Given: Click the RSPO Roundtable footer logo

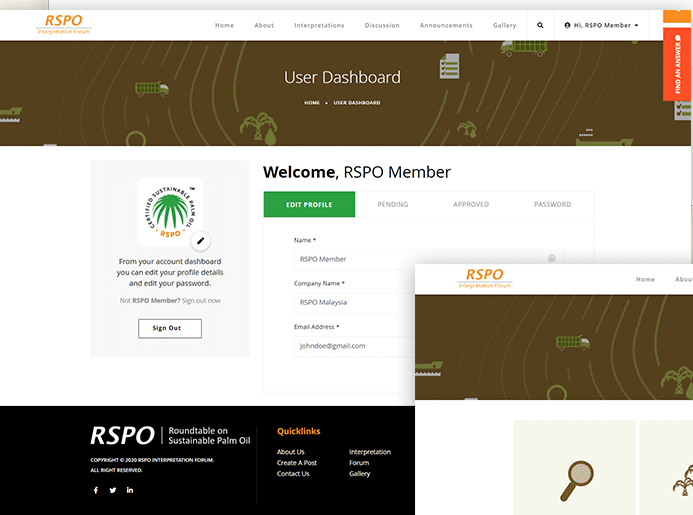Looking at the screenshot, I should 171,435.
